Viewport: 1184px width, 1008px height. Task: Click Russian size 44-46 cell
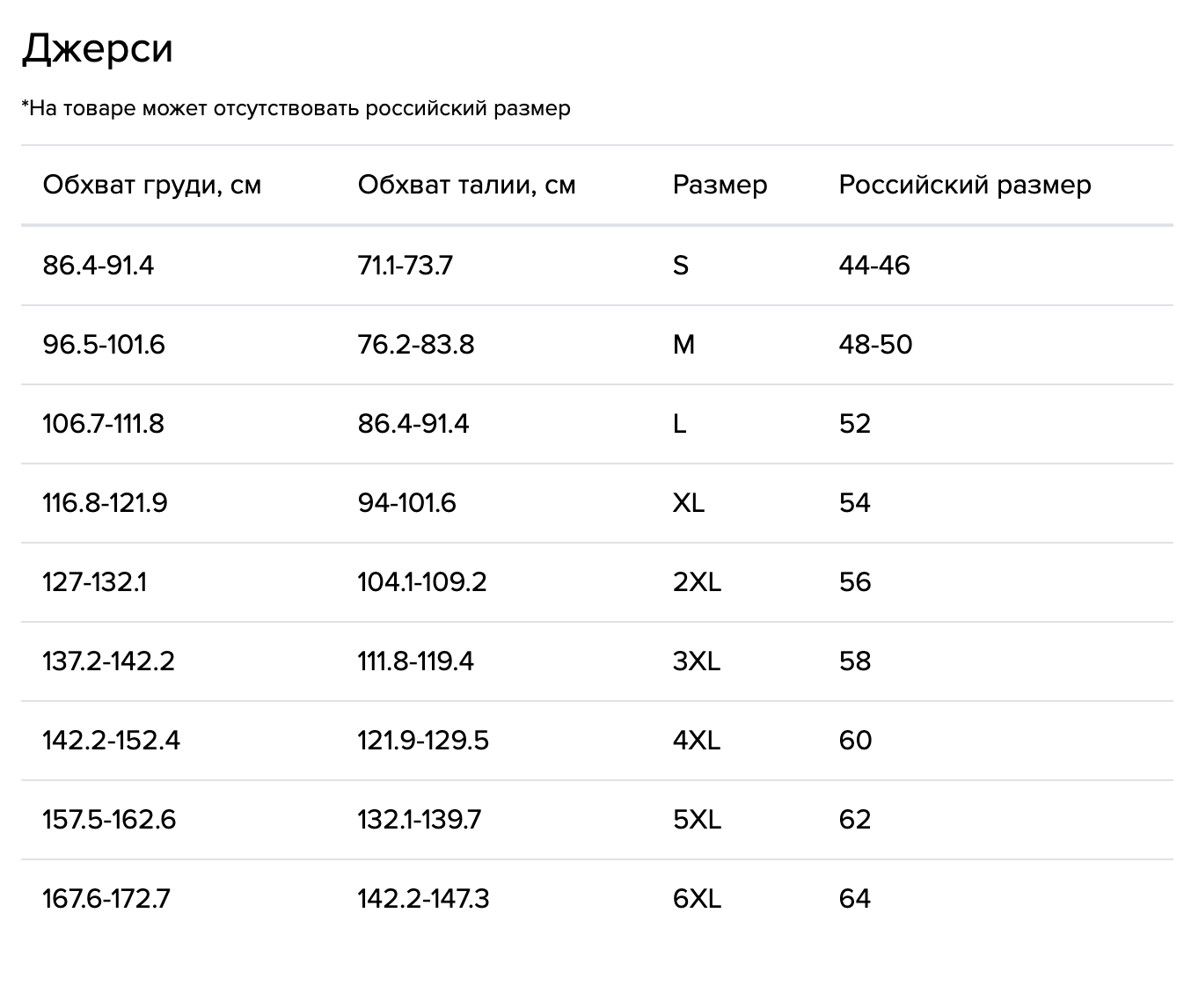pyautogui.click(x=874, y=265)
